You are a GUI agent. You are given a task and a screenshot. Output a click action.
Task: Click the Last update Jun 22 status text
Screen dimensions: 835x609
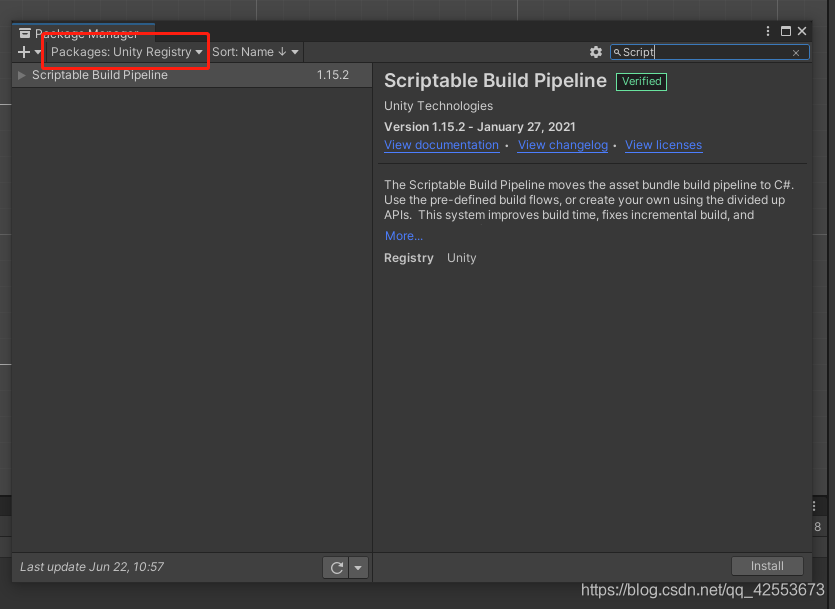pos(92,567)
